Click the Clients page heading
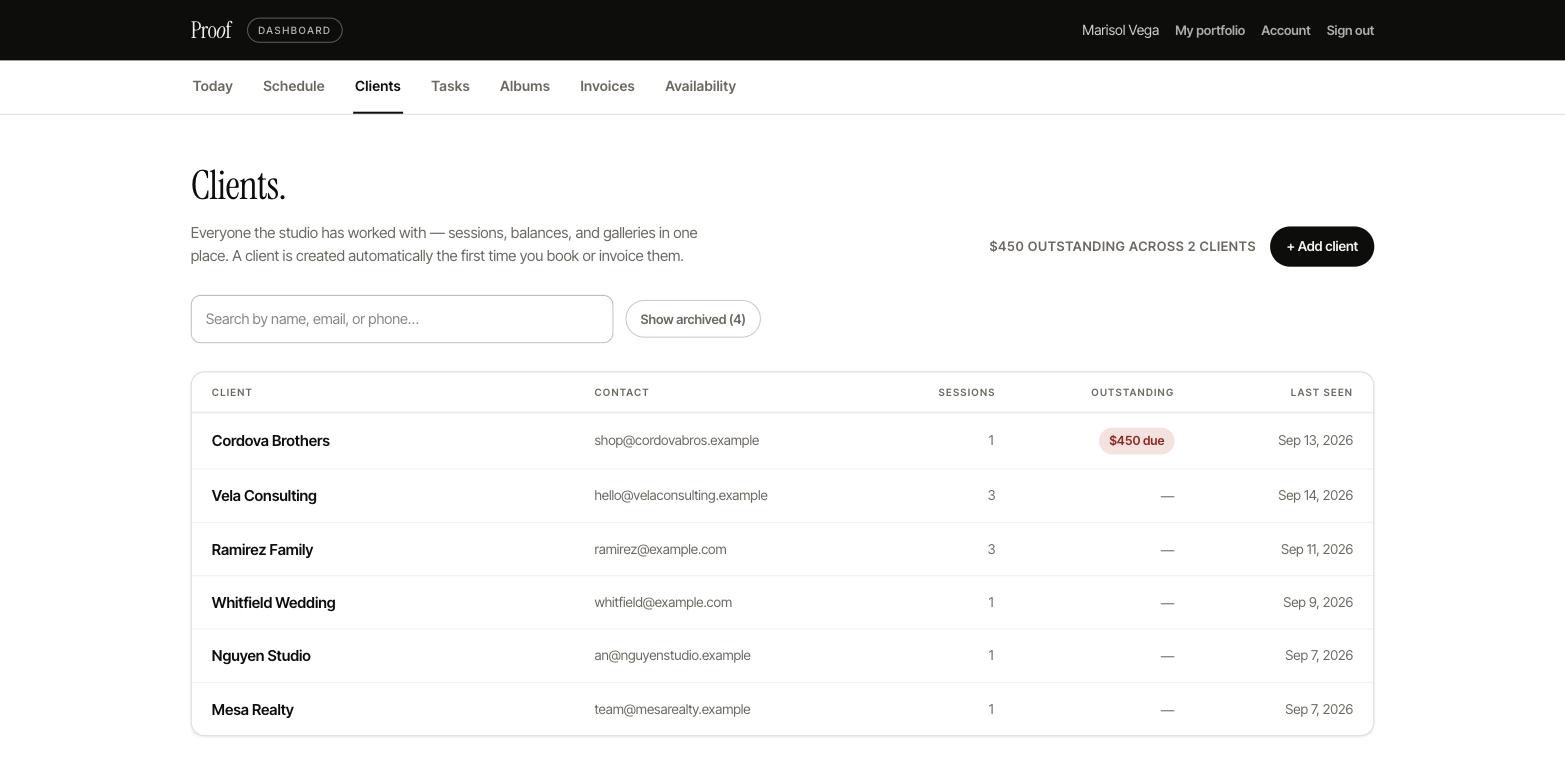 point(238,186)
